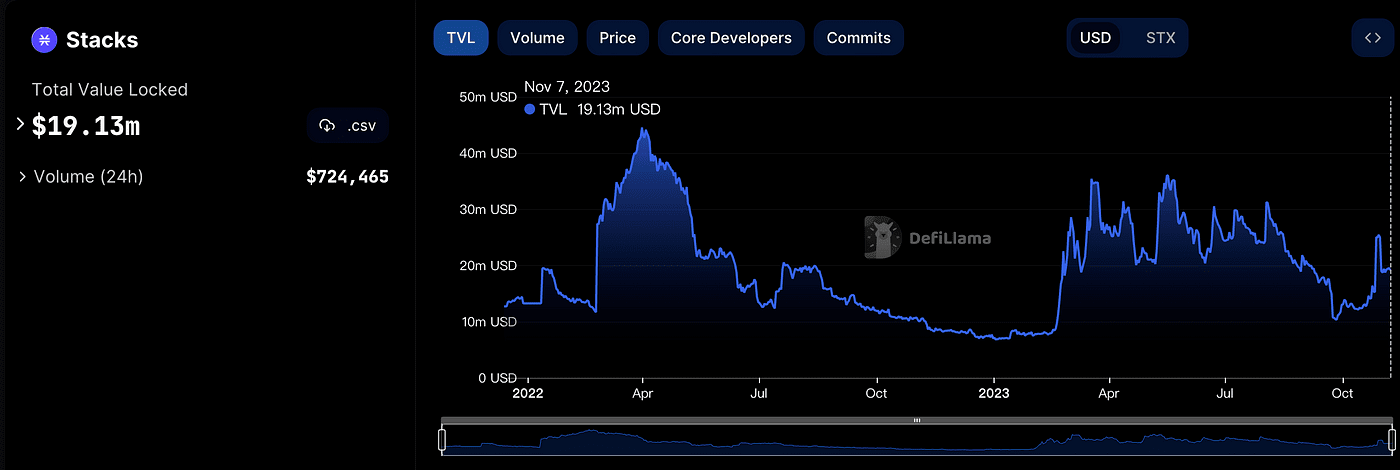Download TVL data as .csv

(x=347, y=126)
